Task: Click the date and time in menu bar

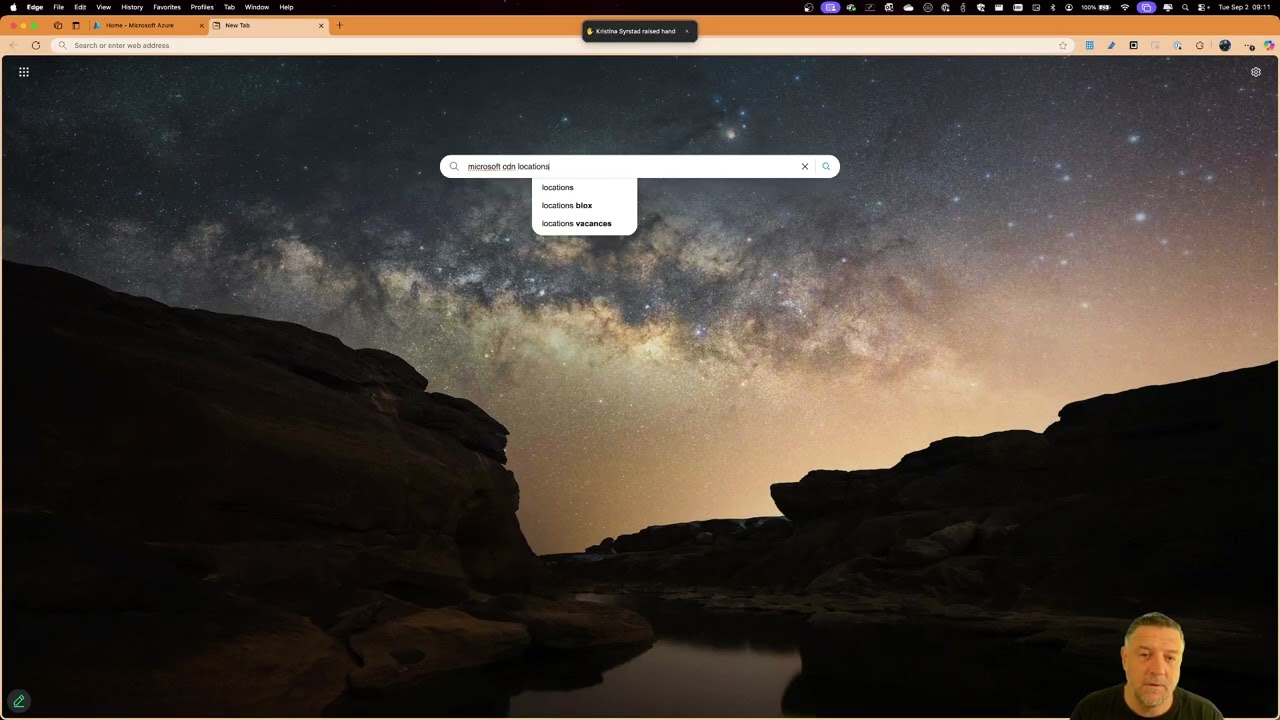Action: pos(1244,7)
